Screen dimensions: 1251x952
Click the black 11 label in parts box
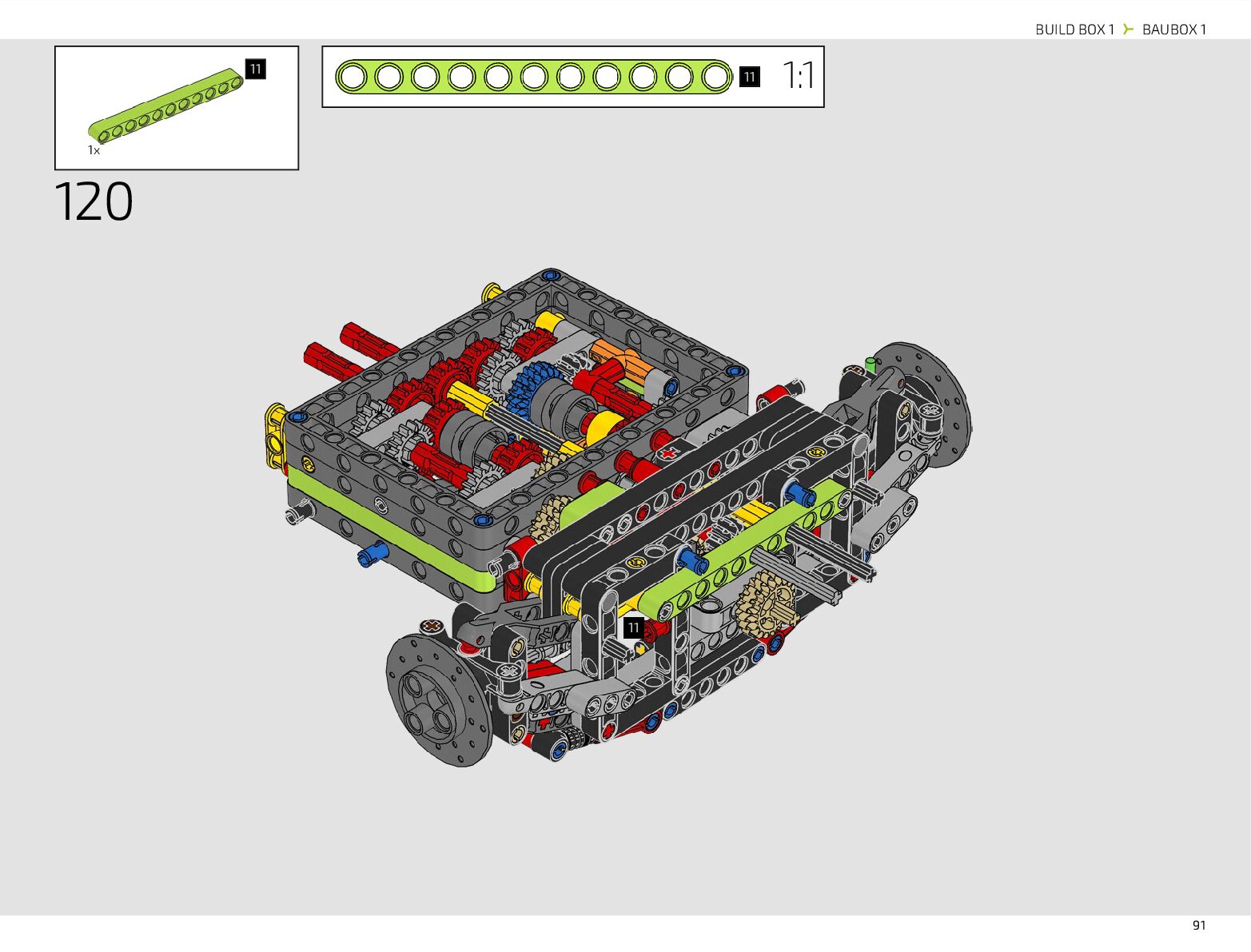(x=255, y=70)
